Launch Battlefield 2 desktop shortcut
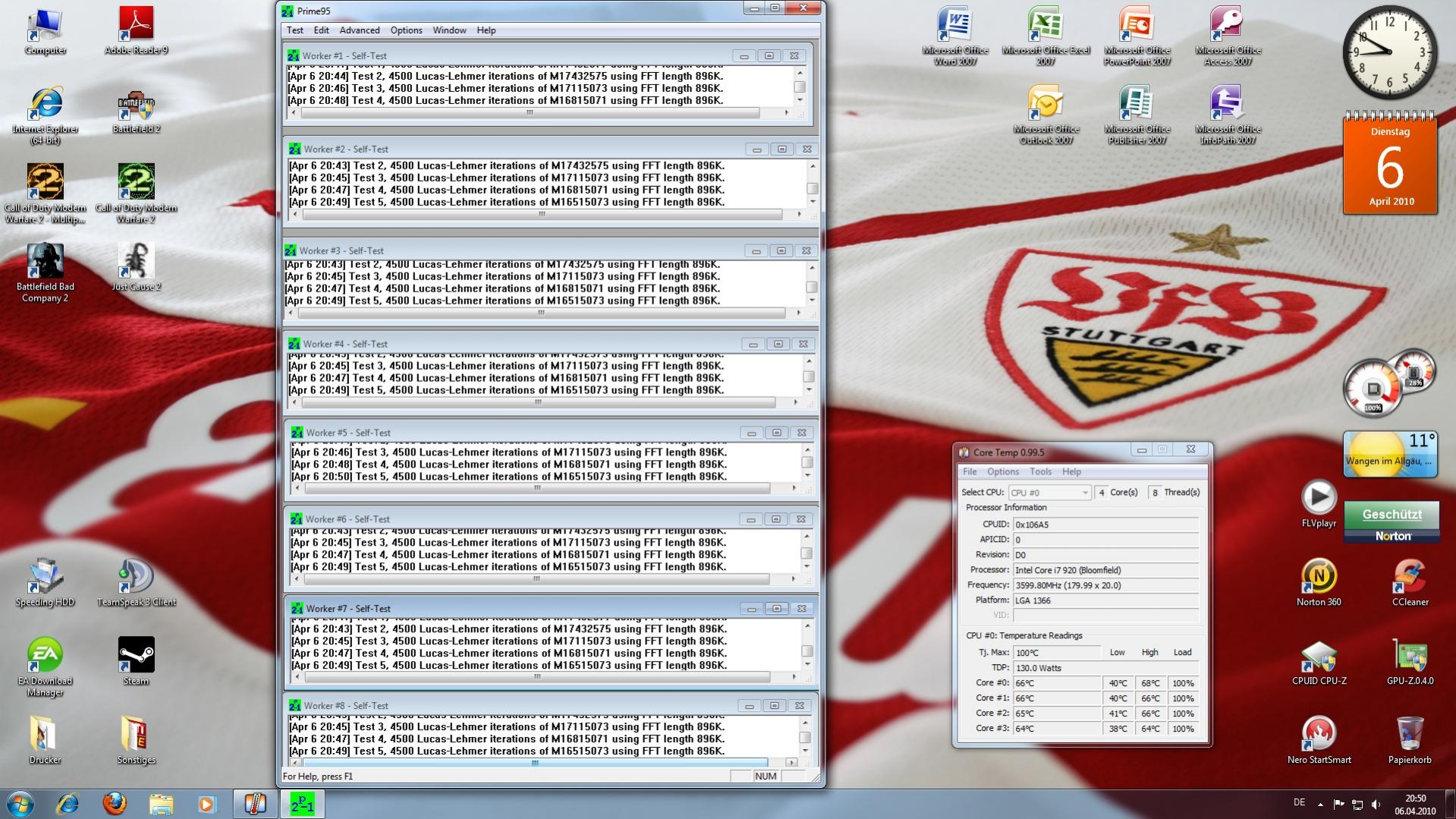 pos(136,111)
